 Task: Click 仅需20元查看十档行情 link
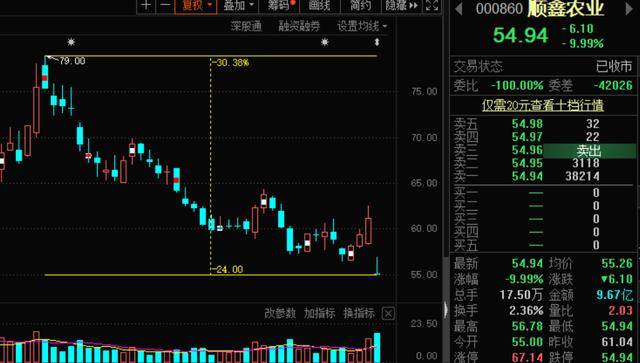[x=542, y=105]
